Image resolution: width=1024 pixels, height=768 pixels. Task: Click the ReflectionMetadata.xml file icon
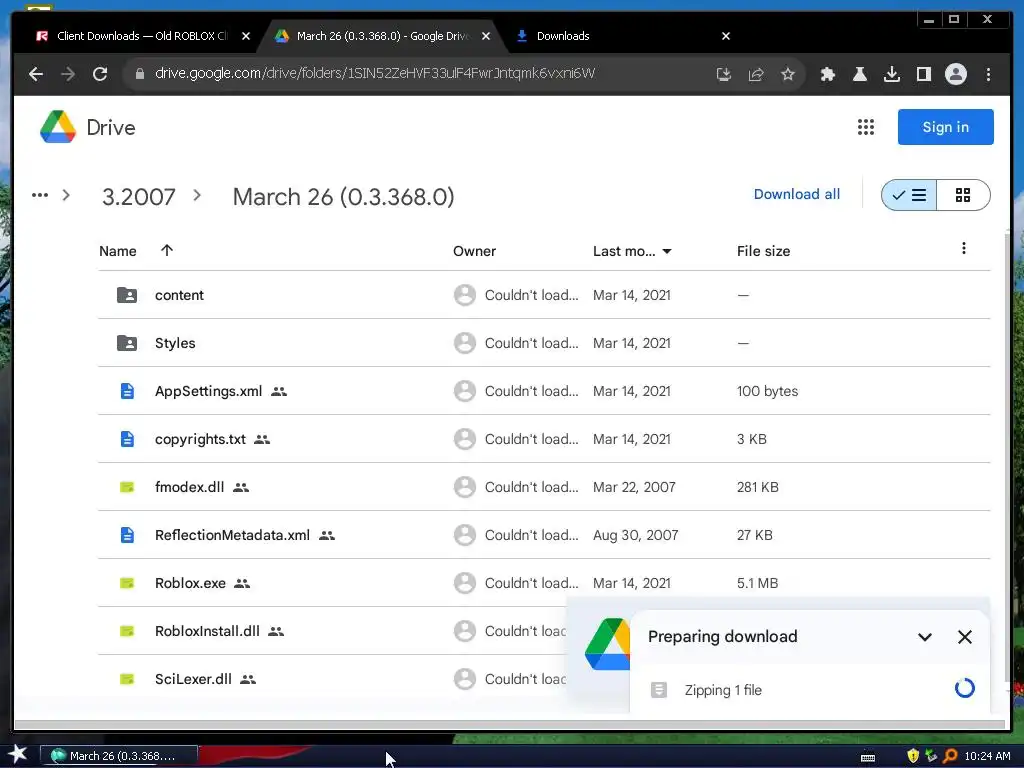127,535
